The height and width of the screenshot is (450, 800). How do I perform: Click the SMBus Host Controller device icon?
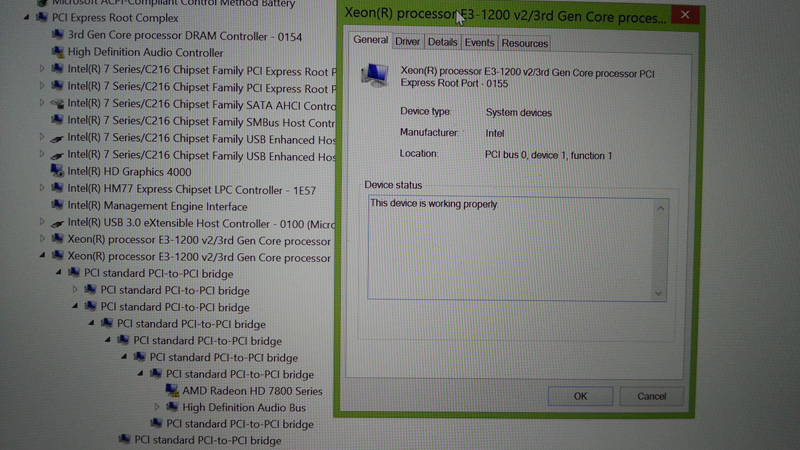point(58,120)
